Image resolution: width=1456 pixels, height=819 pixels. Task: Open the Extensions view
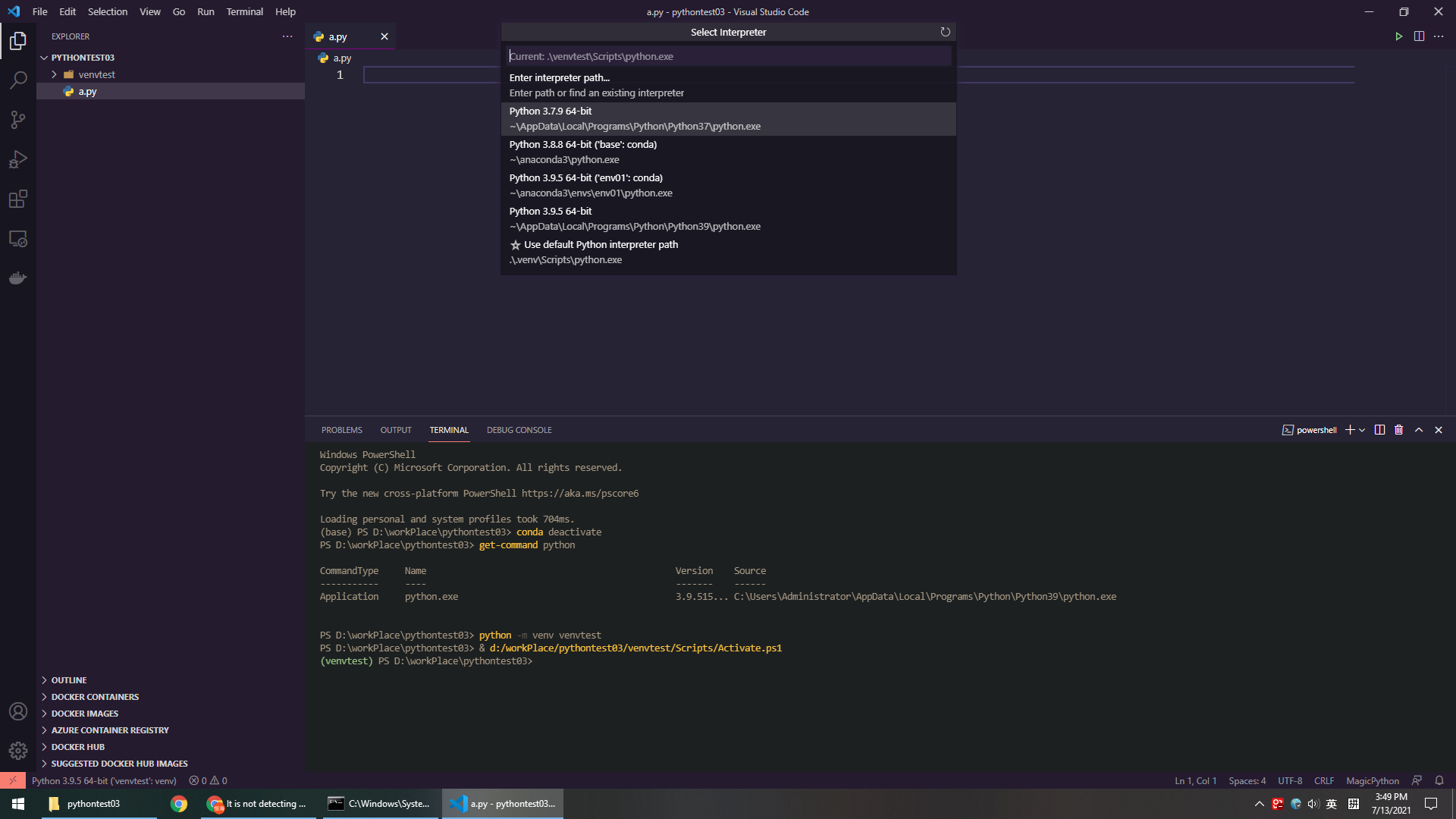tap(17, 199)
